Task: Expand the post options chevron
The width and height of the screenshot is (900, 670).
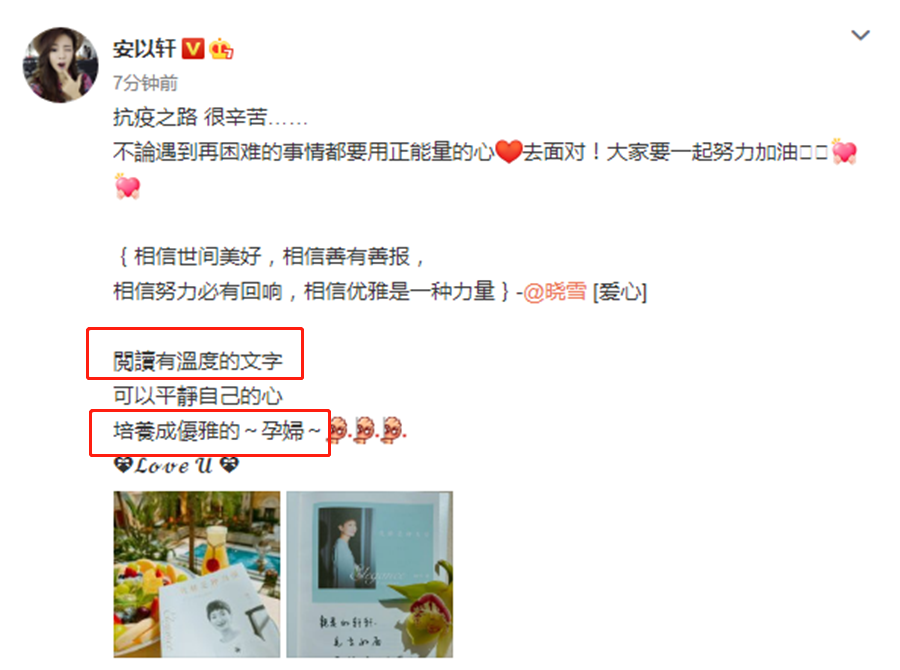Action: click(860, 36)
